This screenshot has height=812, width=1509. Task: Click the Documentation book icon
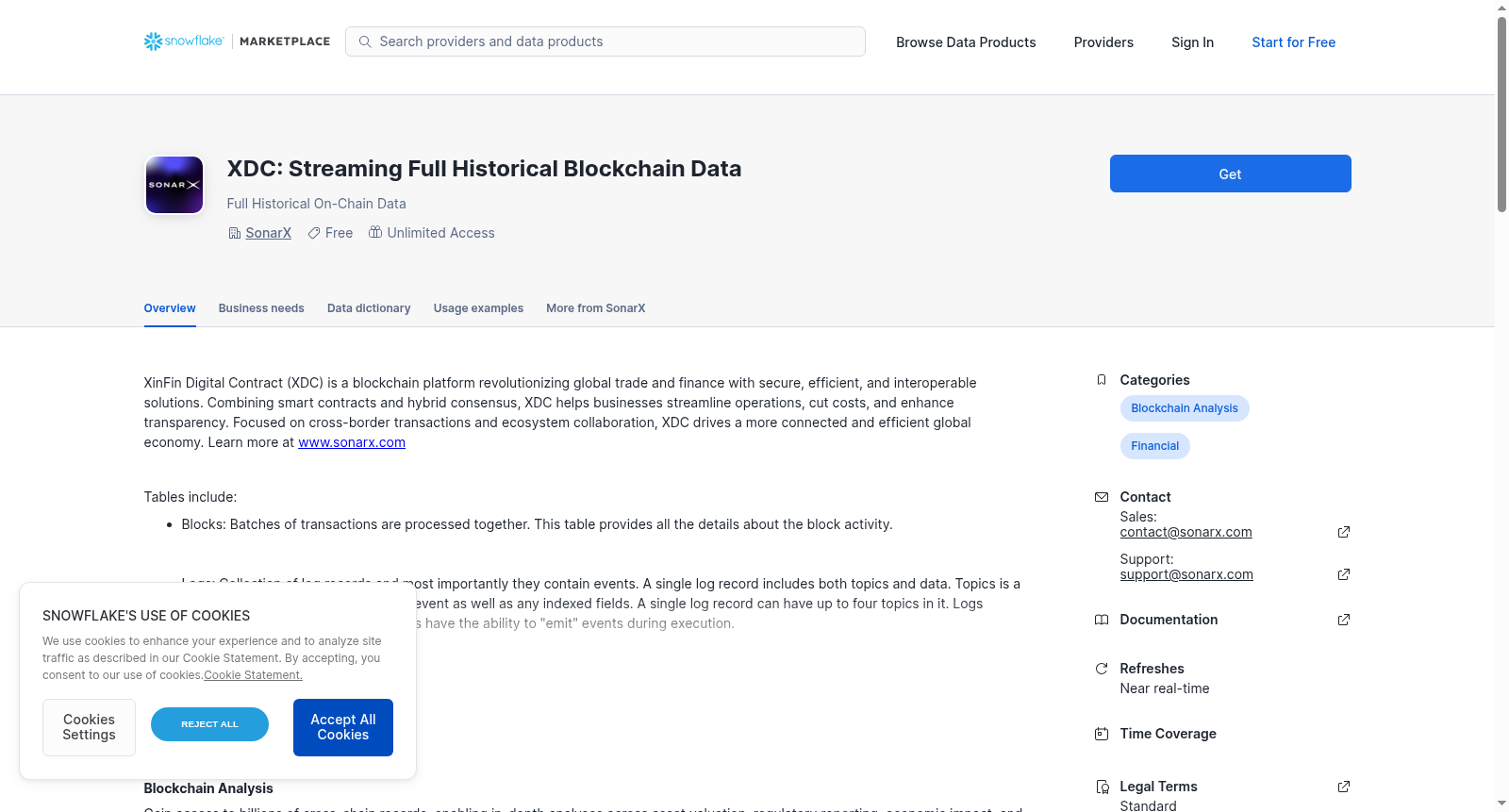1102,620
